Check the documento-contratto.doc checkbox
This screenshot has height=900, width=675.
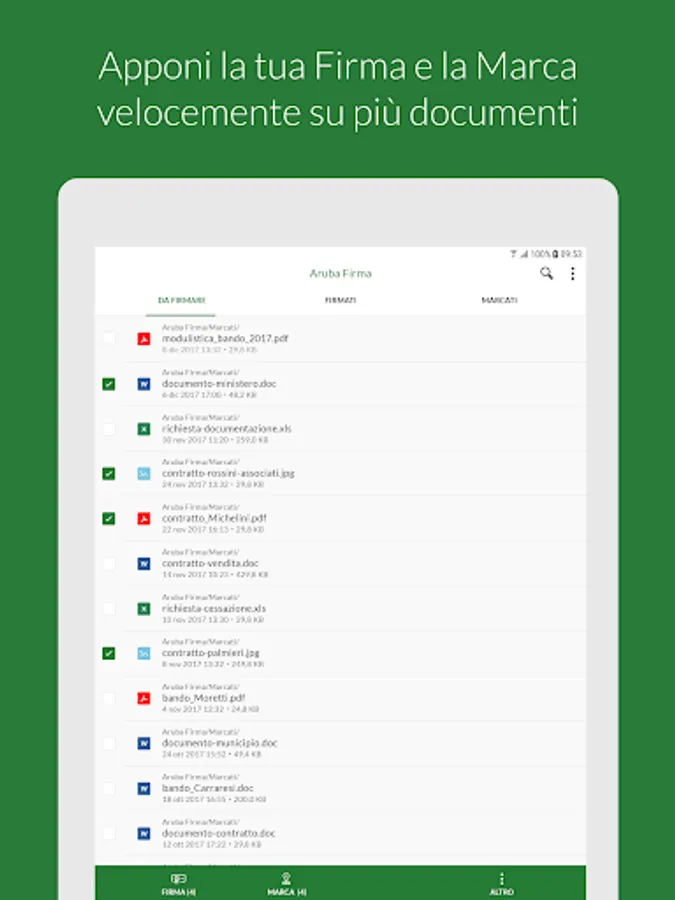[108, 833]
